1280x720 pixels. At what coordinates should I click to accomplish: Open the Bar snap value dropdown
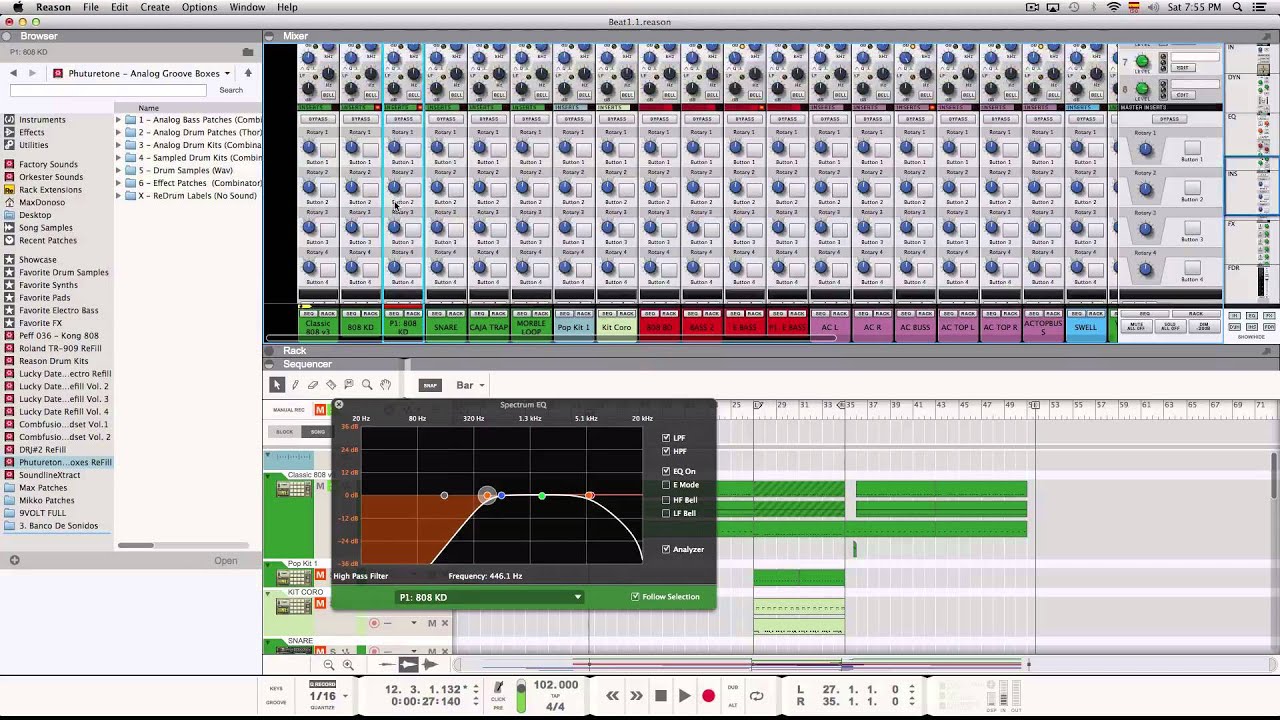pos(470,385)
